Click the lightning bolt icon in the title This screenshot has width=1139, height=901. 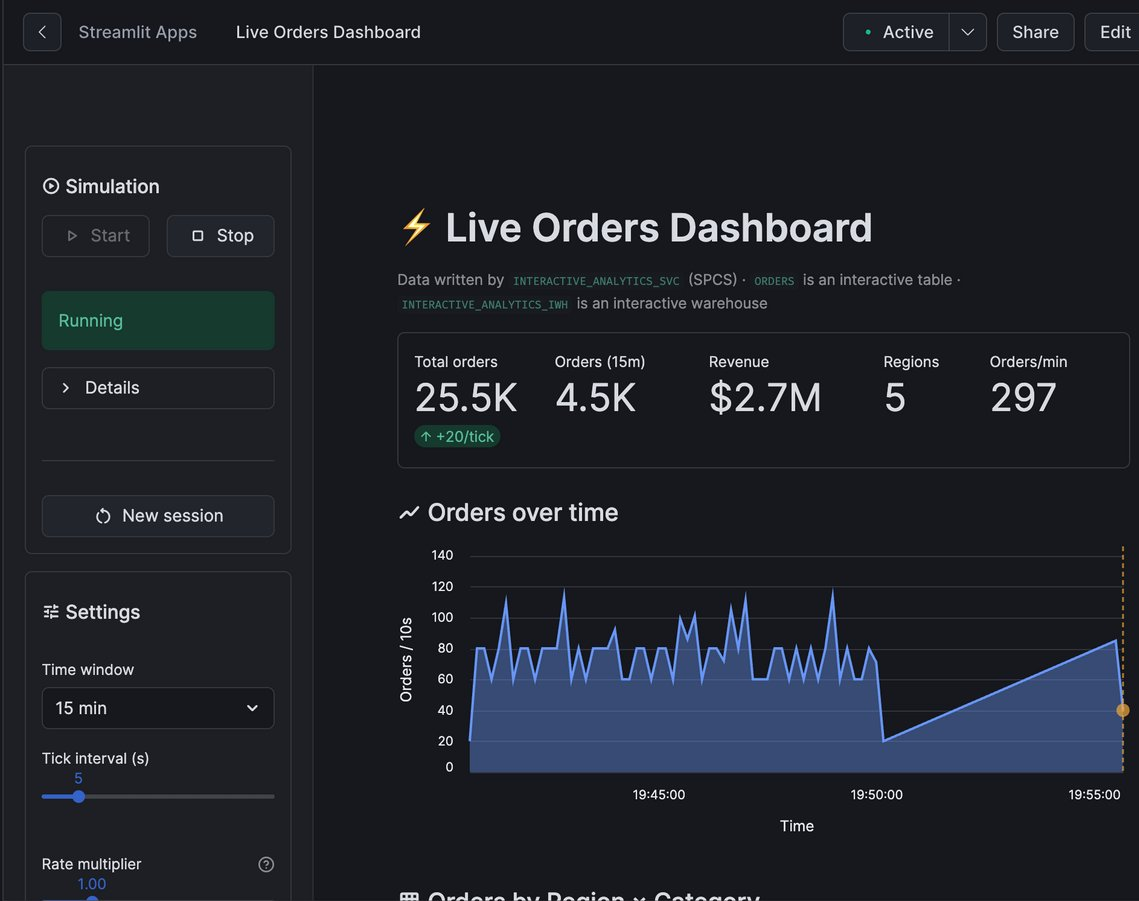coord(416,227)
